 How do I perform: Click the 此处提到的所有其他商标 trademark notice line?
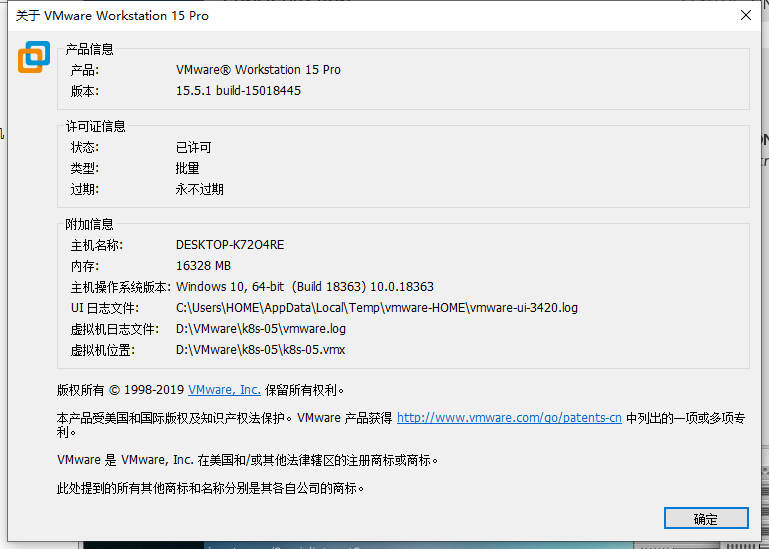pos(210,488)
